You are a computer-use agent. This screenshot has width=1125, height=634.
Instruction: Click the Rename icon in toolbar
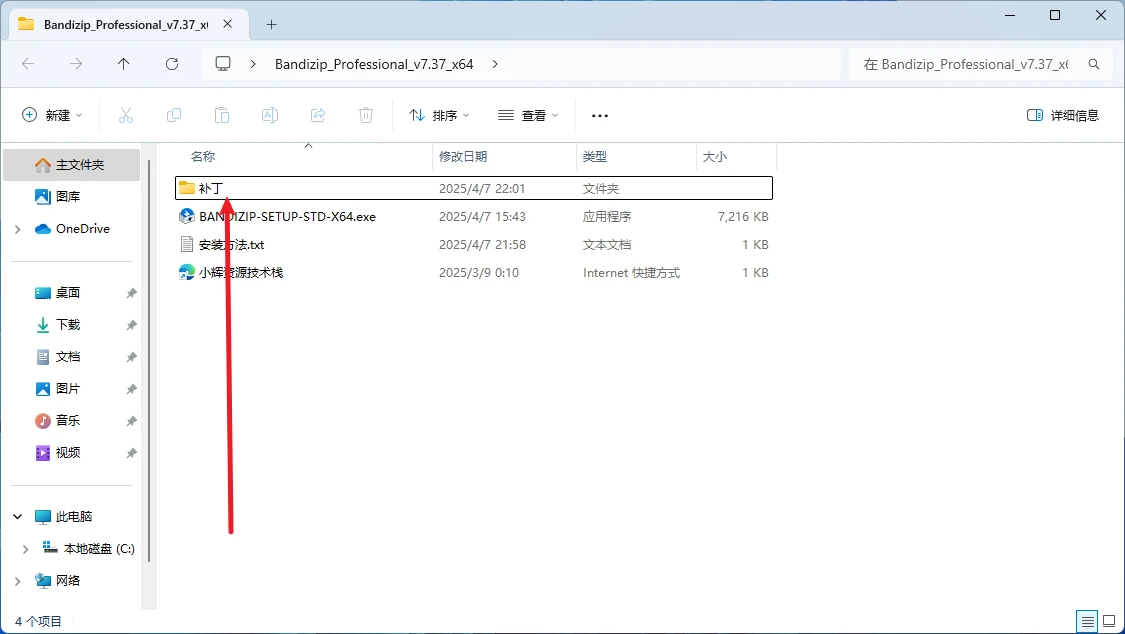(x=270, y=115)
